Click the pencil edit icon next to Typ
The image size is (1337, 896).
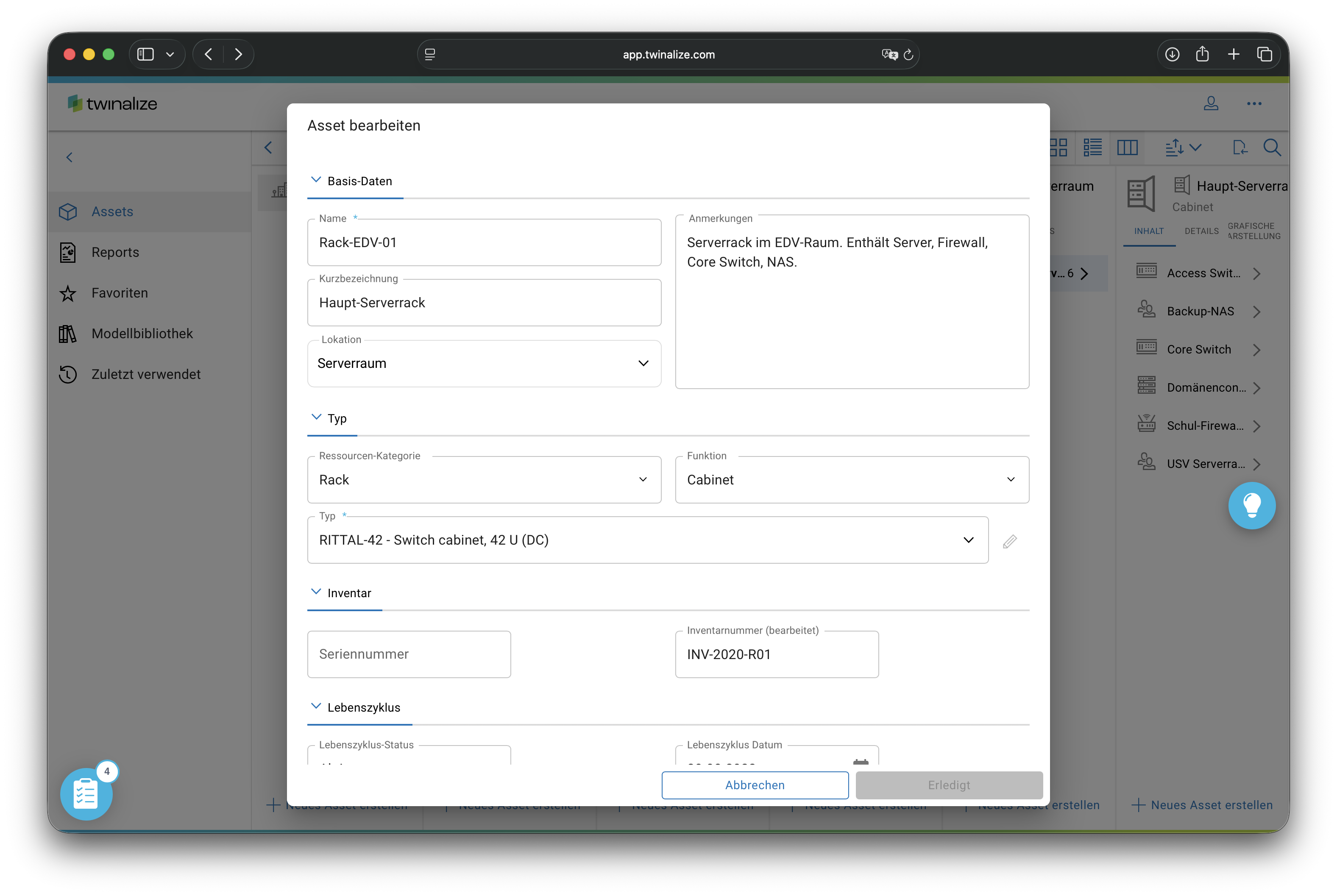pos(1010,540)
